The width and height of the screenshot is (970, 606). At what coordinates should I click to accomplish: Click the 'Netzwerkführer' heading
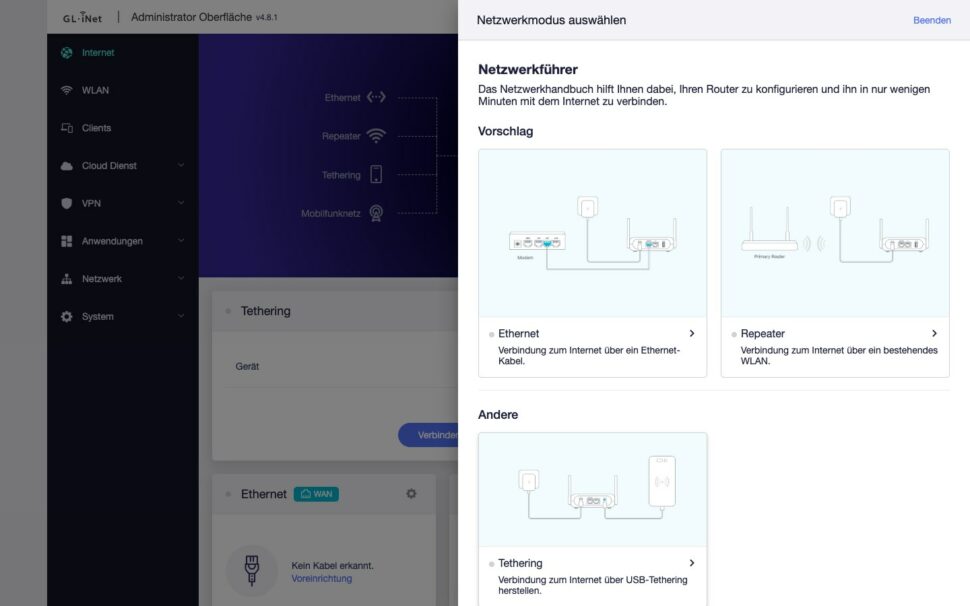(528, 69)
